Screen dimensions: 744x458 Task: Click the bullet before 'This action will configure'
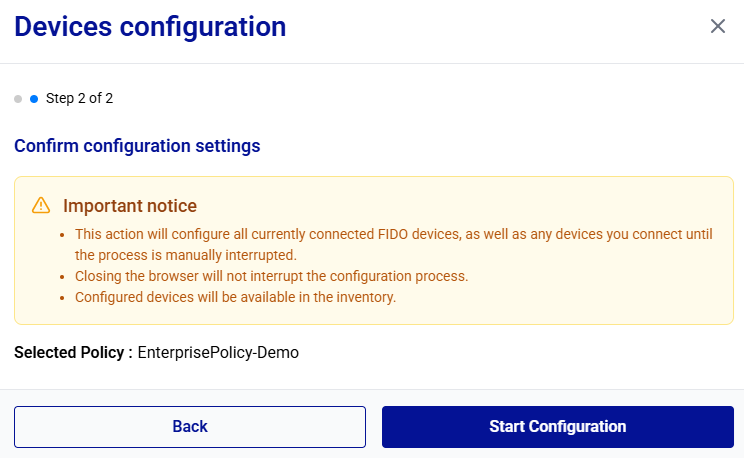pyautogui.click(x=63, y=235)
